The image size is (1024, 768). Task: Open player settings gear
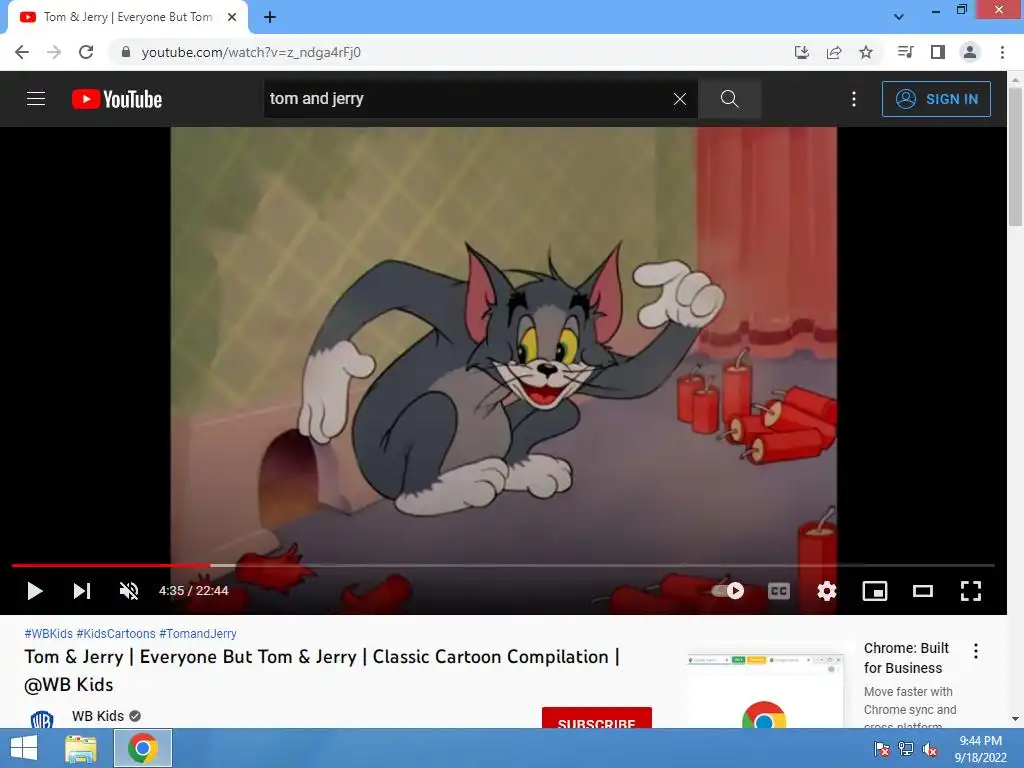pos(827,591)
